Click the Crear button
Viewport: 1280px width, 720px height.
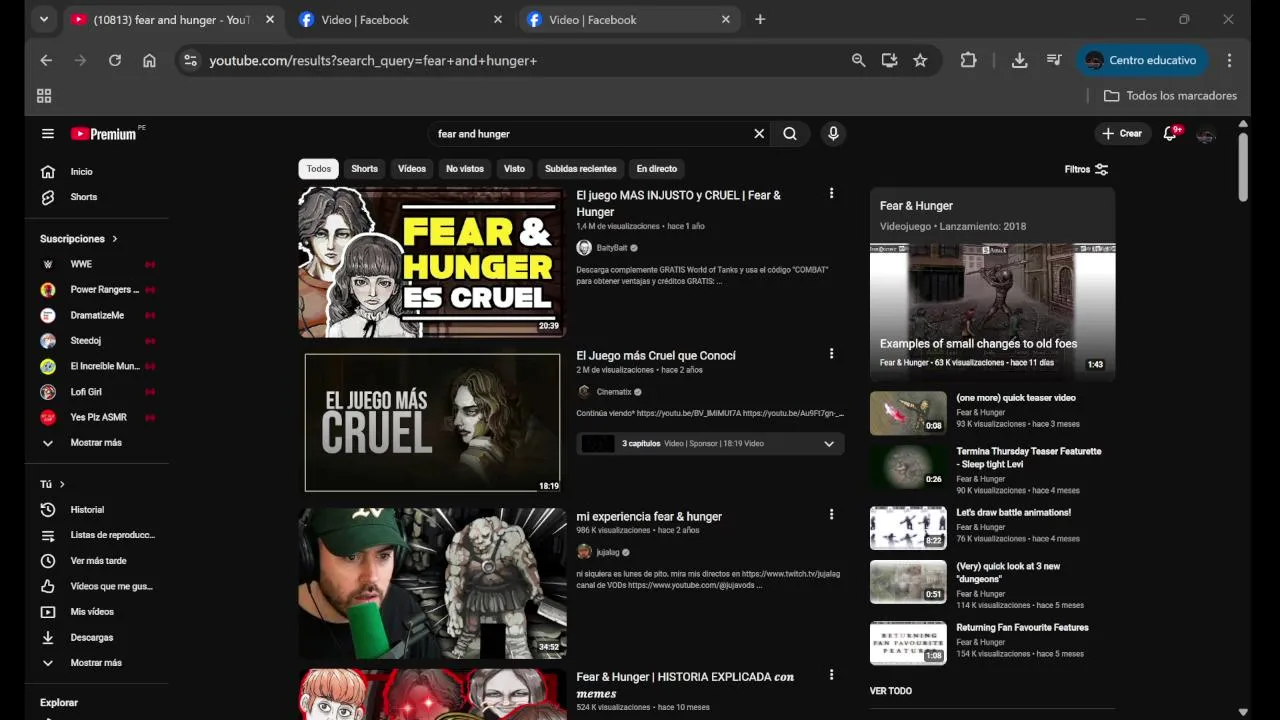coord(1122,133)
